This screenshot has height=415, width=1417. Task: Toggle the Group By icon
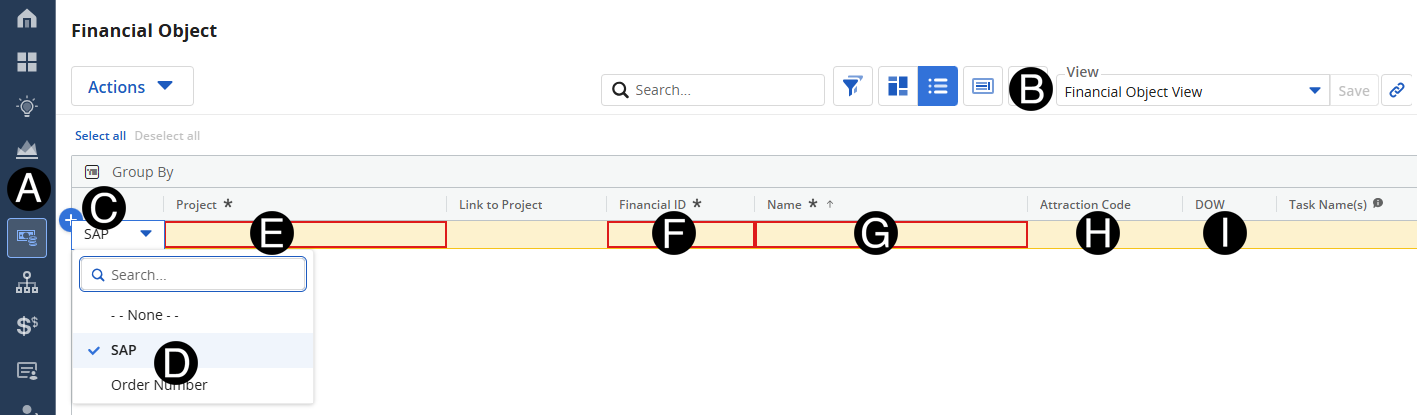pos(93,172)
